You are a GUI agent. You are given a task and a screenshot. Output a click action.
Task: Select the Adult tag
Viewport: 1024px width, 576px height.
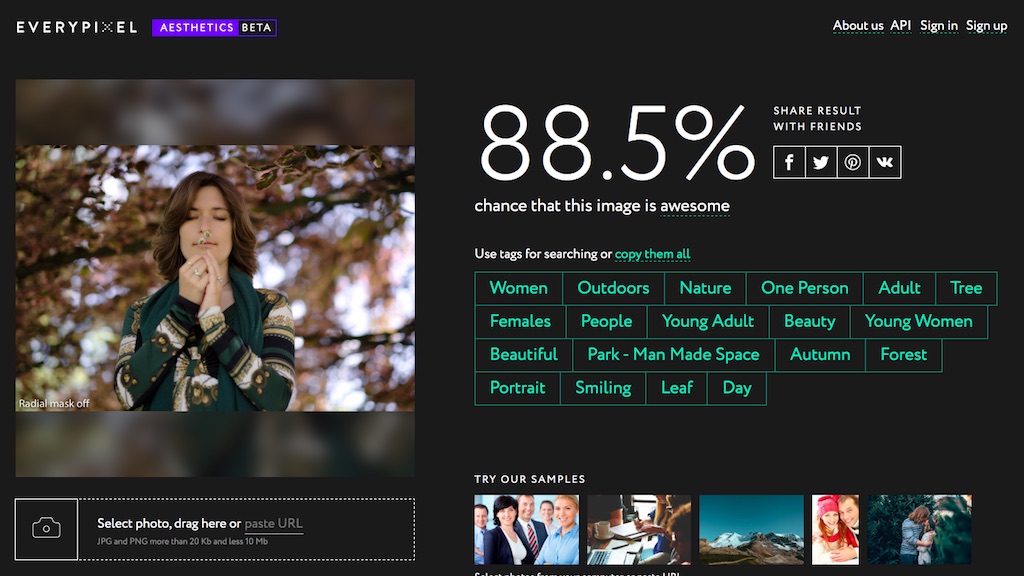[899, 288]
